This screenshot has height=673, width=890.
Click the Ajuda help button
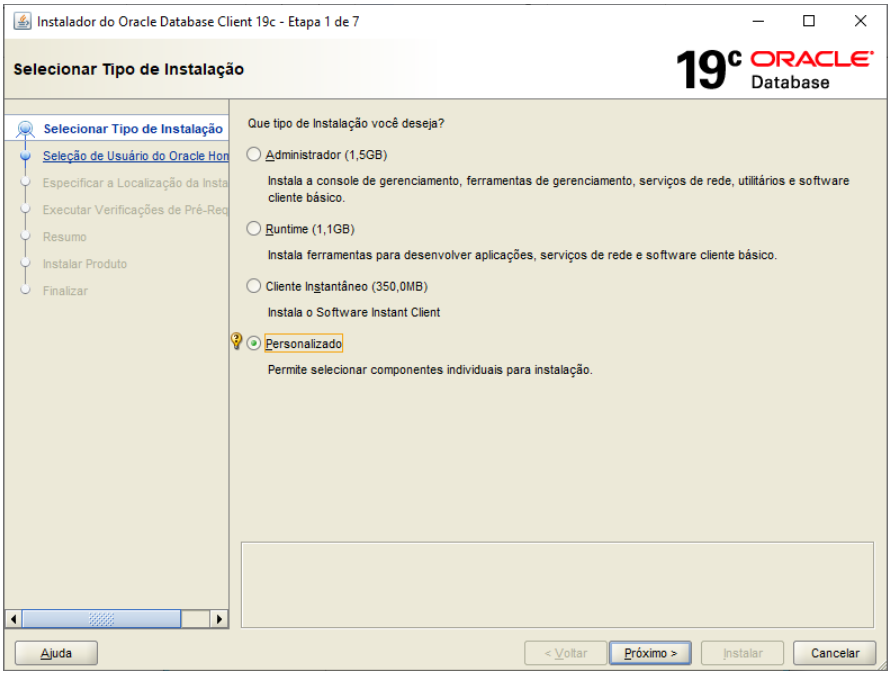(x=56, y=653)
